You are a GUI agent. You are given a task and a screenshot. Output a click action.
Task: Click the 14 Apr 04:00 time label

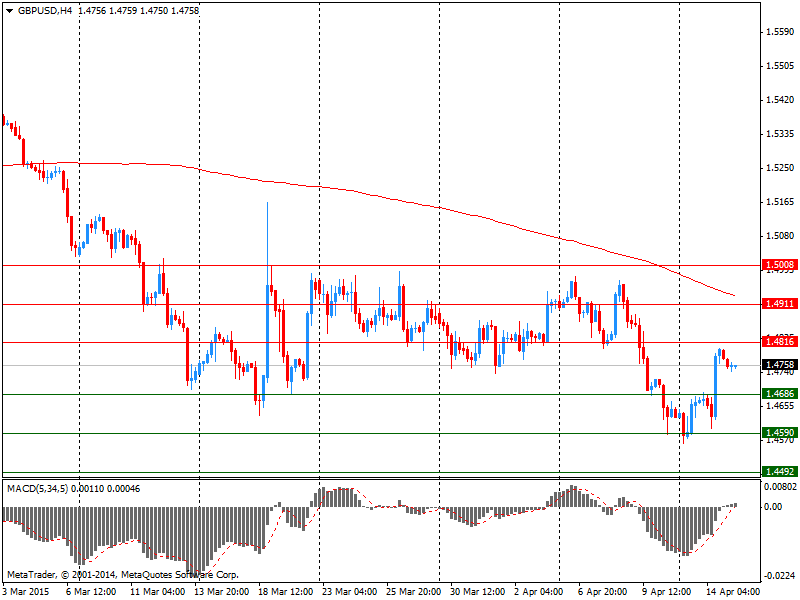[x=733, y=592]
